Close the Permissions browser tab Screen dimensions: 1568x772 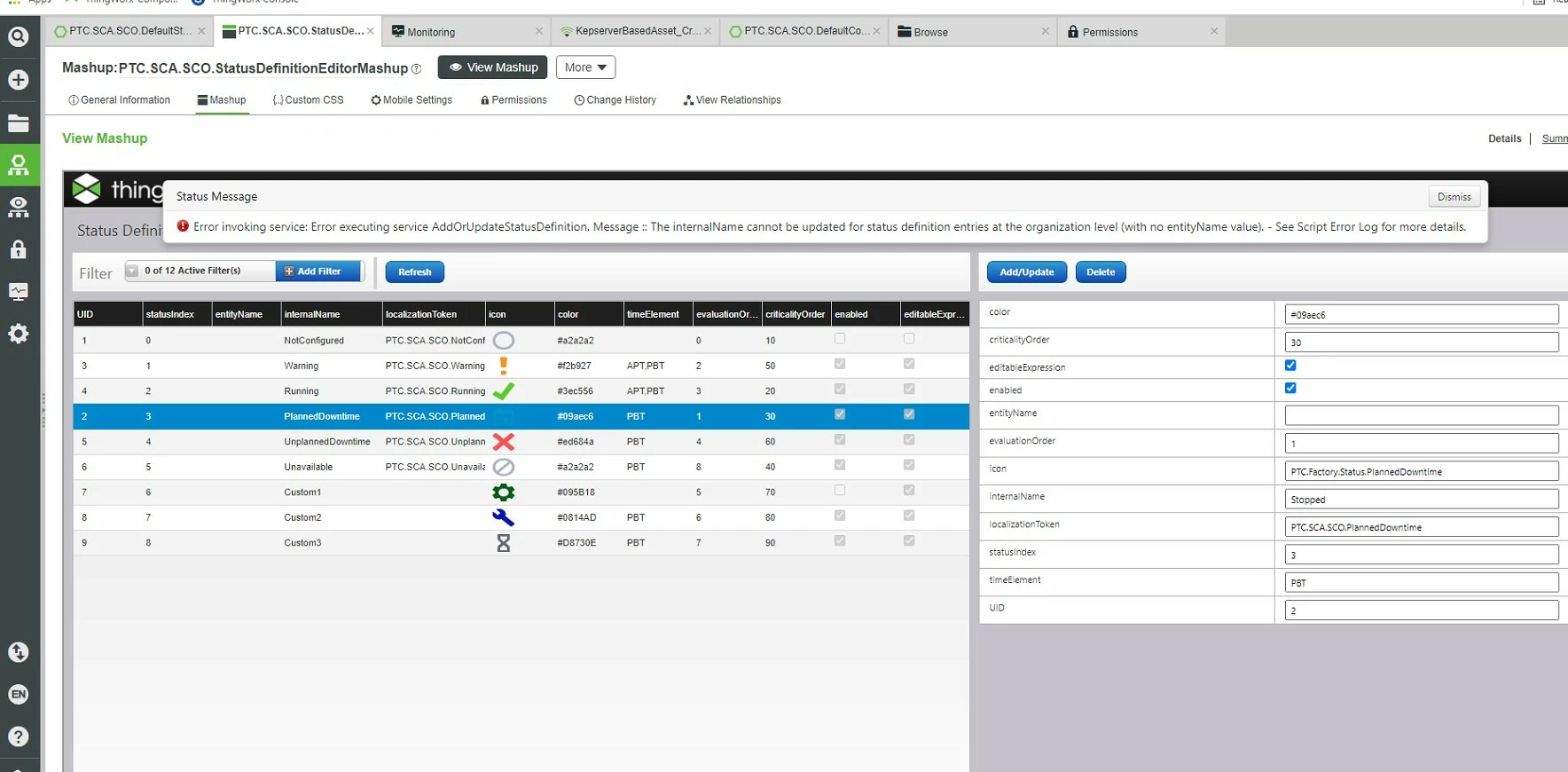(1214, 31)
